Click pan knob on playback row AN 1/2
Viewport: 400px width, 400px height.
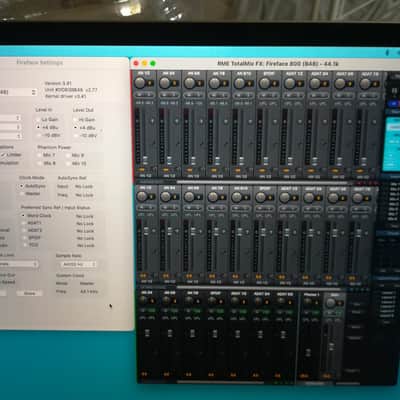(x=142, y=197)
